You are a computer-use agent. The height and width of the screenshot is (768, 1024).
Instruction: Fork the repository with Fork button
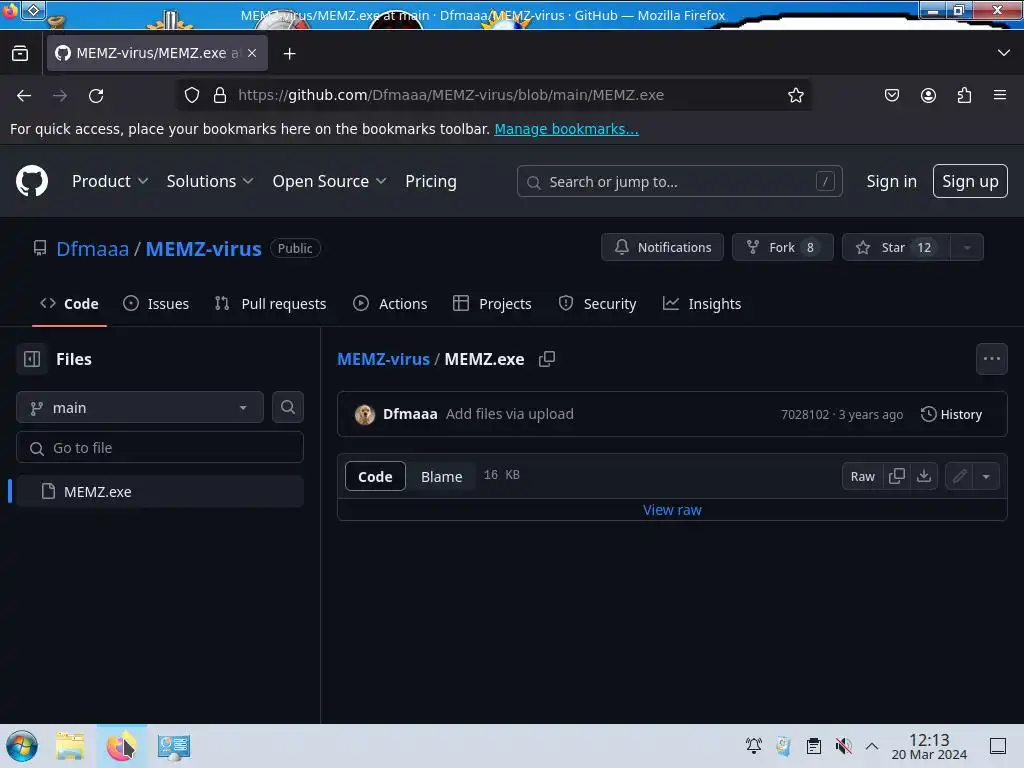pyautogui.click(x=782, y=248)
